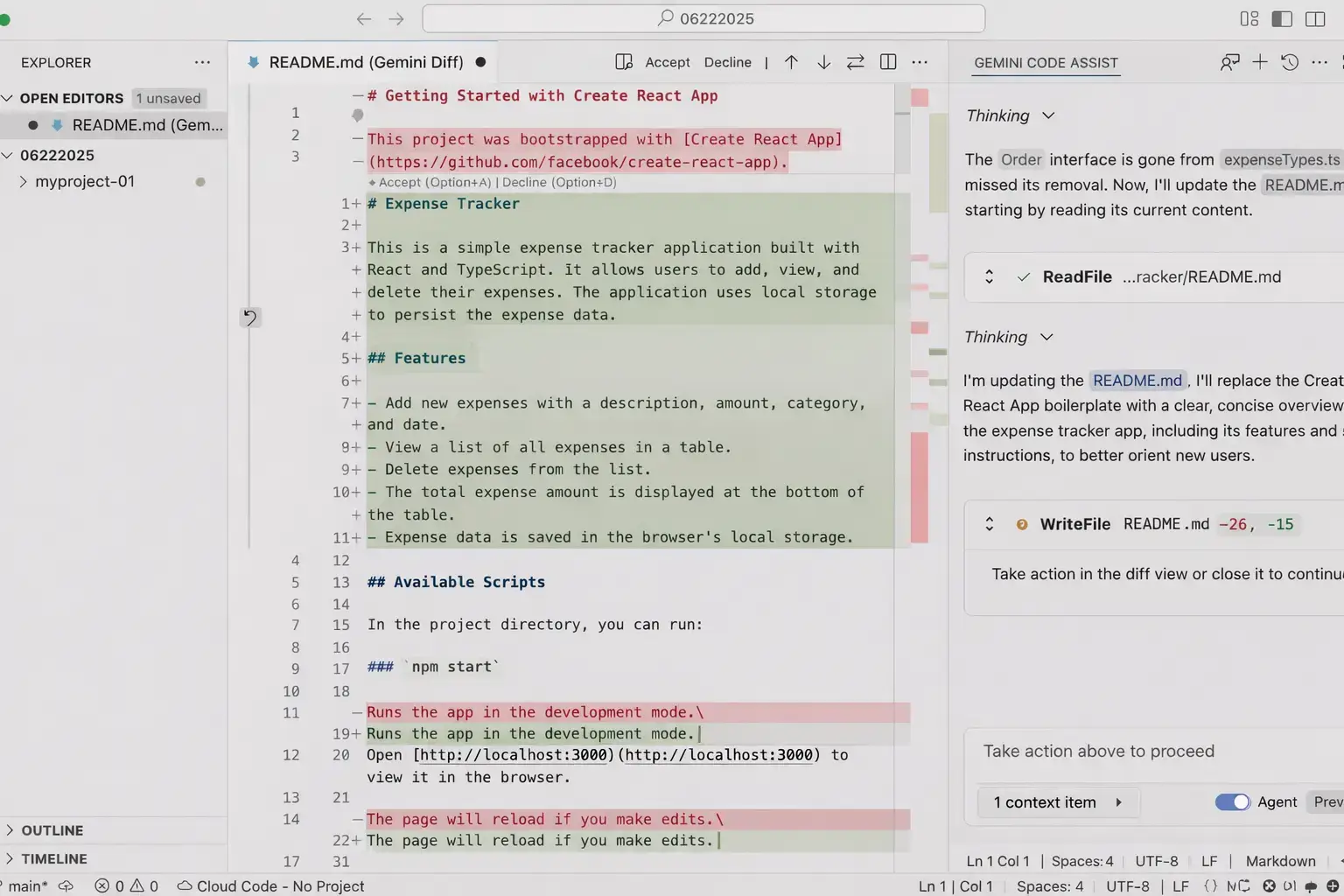Screen dimensions: 1344x896
Task: Toggle the Agent mode switch
Action: click(x=1232, y=802)
